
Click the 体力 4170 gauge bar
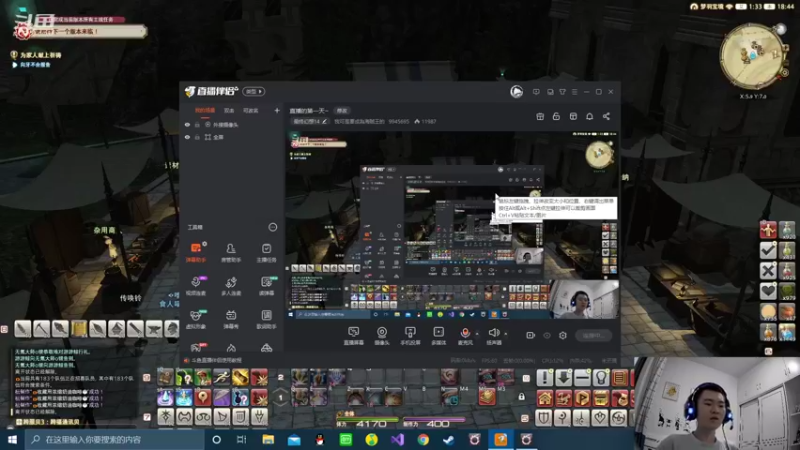pyautogui.click(x=367, y=420)
